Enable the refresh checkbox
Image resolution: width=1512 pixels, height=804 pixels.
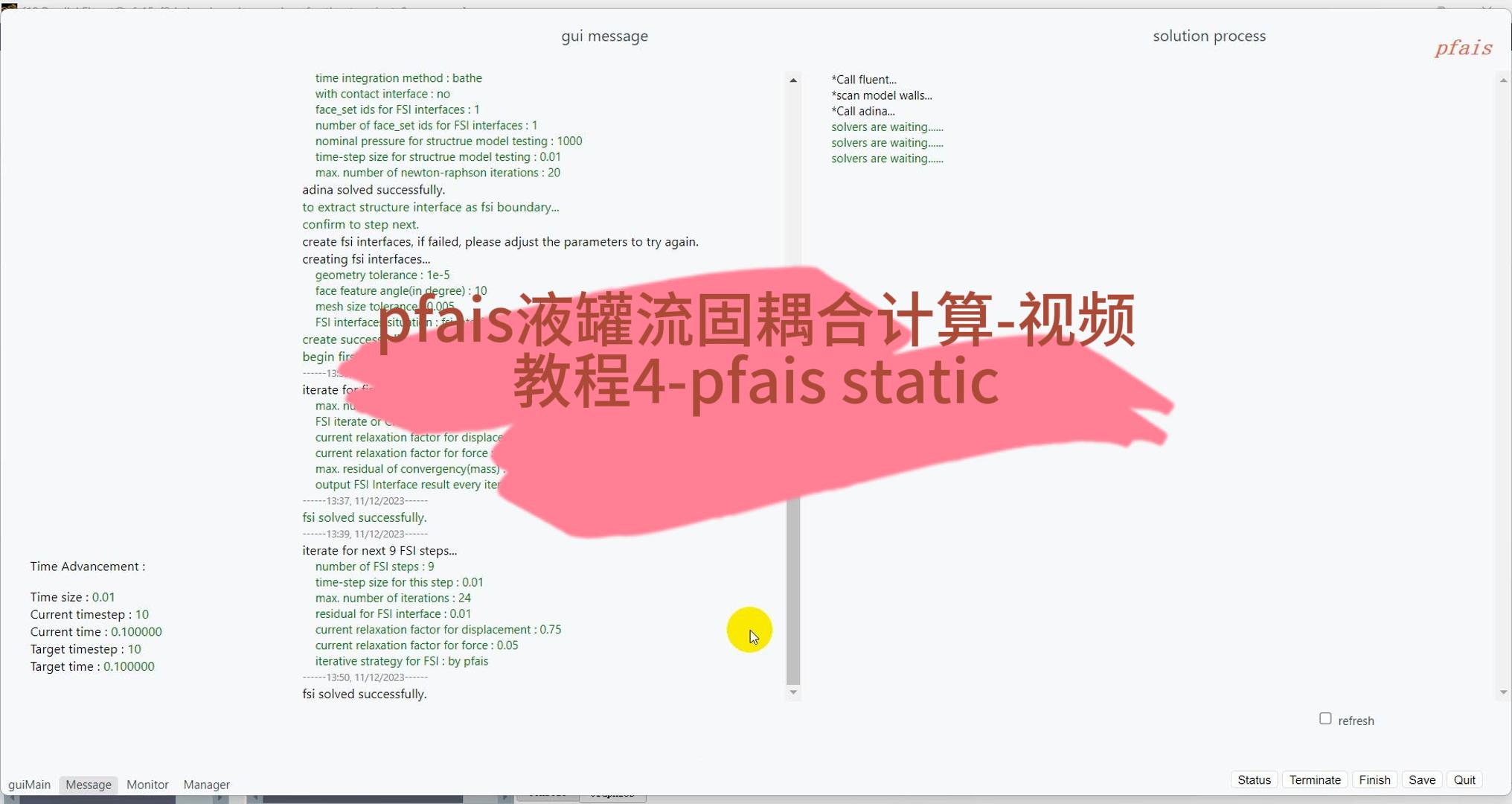tap(1325, 718)
